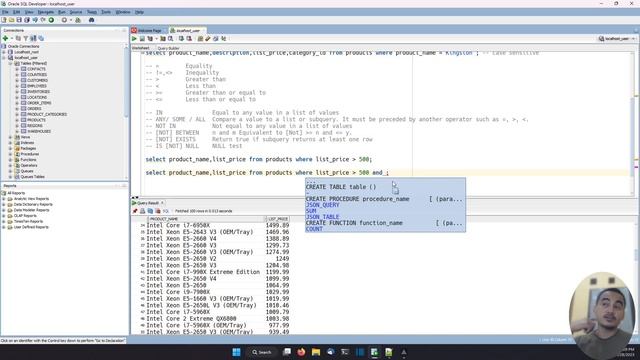640x360 pixels.
Task: Choose JSON_TABLE from autocomplete popup
Action: click(x=385, y=217)
